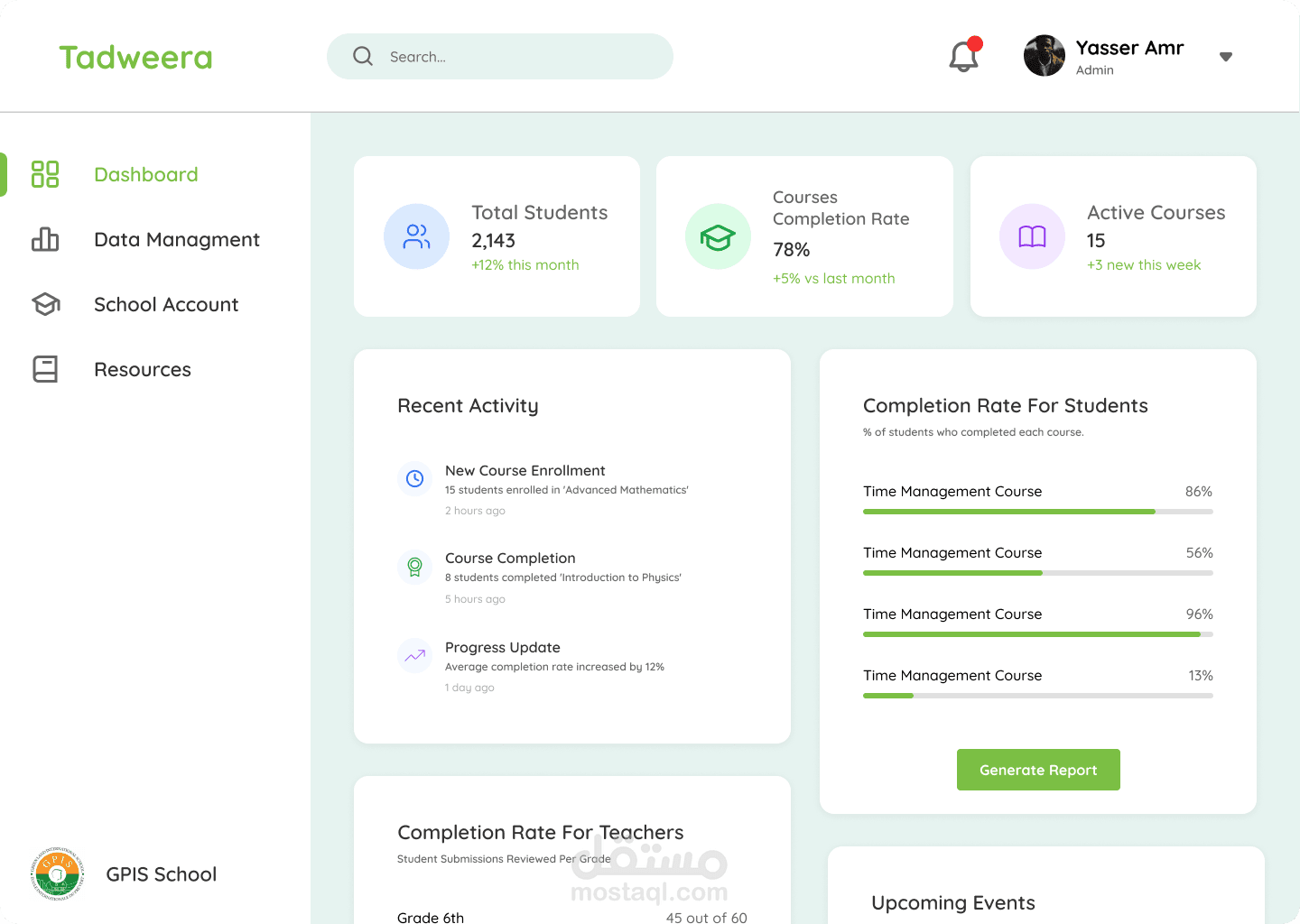Click the Course Completion award icon
Viewport: 1300px width, 924px height.
pos(414,567)
